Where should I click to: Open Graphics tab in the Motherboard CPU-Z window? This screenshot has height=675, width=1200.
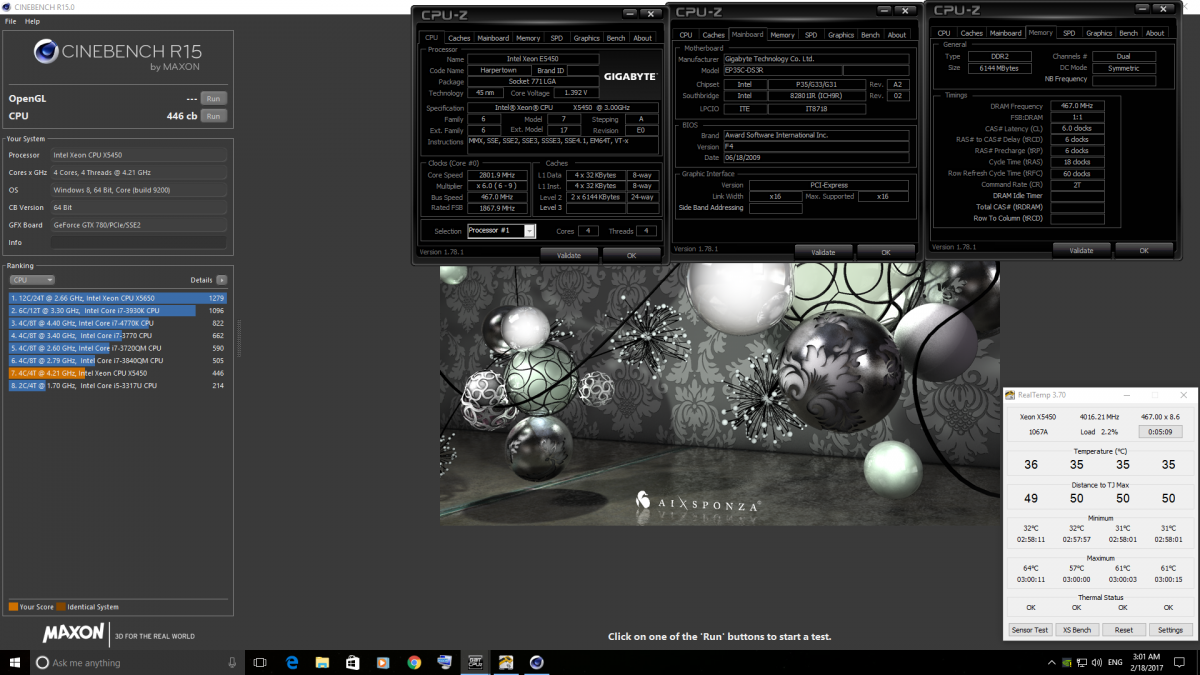coord(841,35)
